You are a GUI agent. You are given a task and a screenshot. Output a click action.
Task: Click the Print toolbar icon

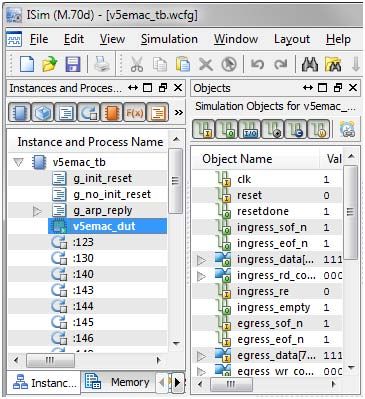[x=102, y=64]
